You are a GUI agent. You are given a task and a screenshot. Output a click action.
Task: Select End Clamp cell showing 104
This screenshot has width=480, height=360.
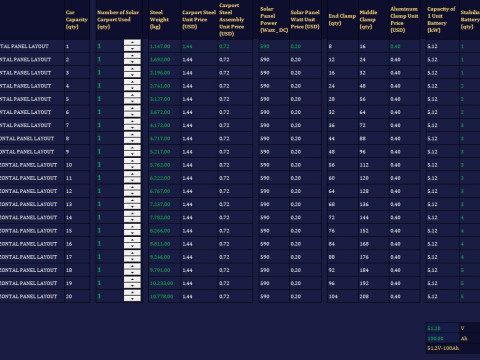coord(342,296)
